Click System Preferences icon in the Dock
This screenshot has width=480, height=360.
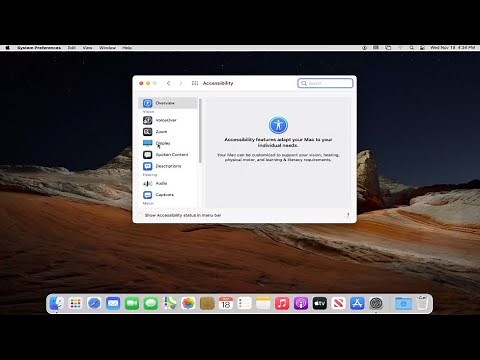tap(376, 303)
